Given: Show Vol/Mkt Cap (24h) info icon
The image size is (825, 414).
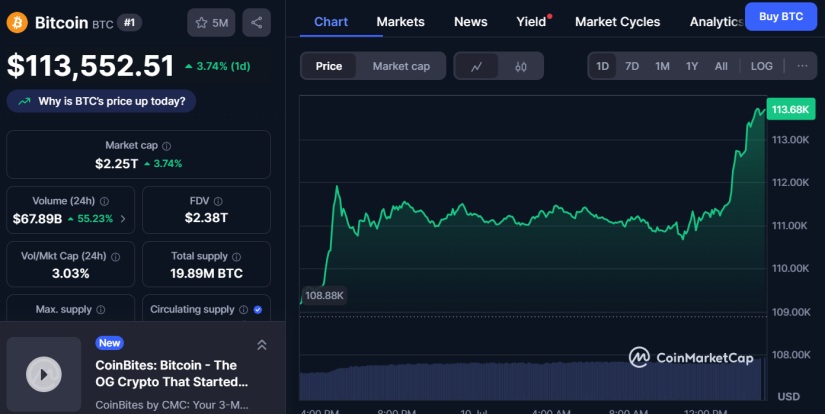Looking at the screenshot, I should click(115, 257).
